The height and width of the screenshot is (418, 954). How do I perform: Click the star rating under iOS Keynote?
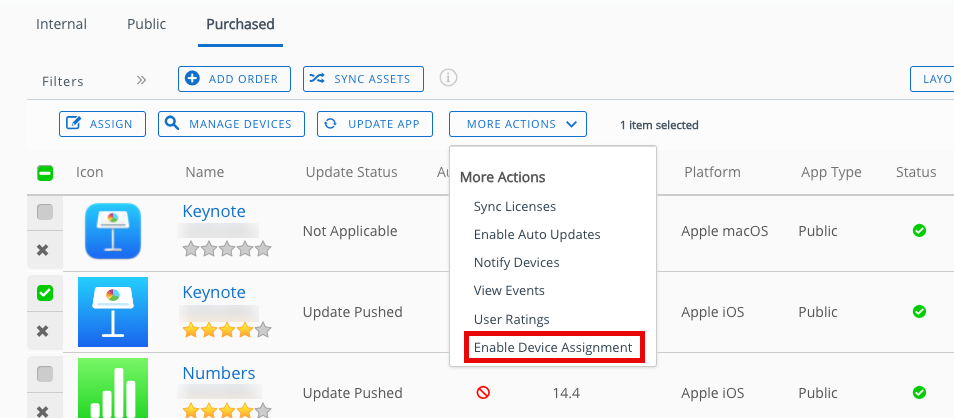pos(226,329)
